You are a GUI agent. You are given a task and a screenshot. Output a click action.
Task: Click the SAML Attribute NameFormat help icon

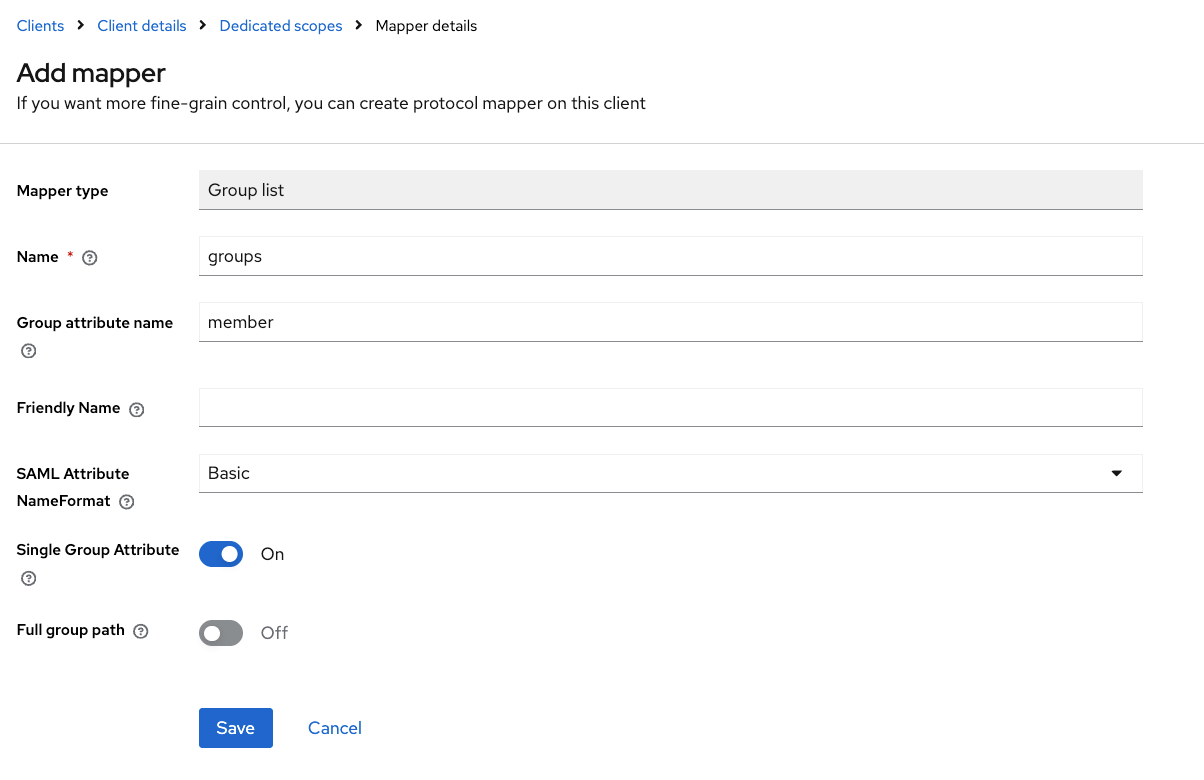[x=127, y=502]
